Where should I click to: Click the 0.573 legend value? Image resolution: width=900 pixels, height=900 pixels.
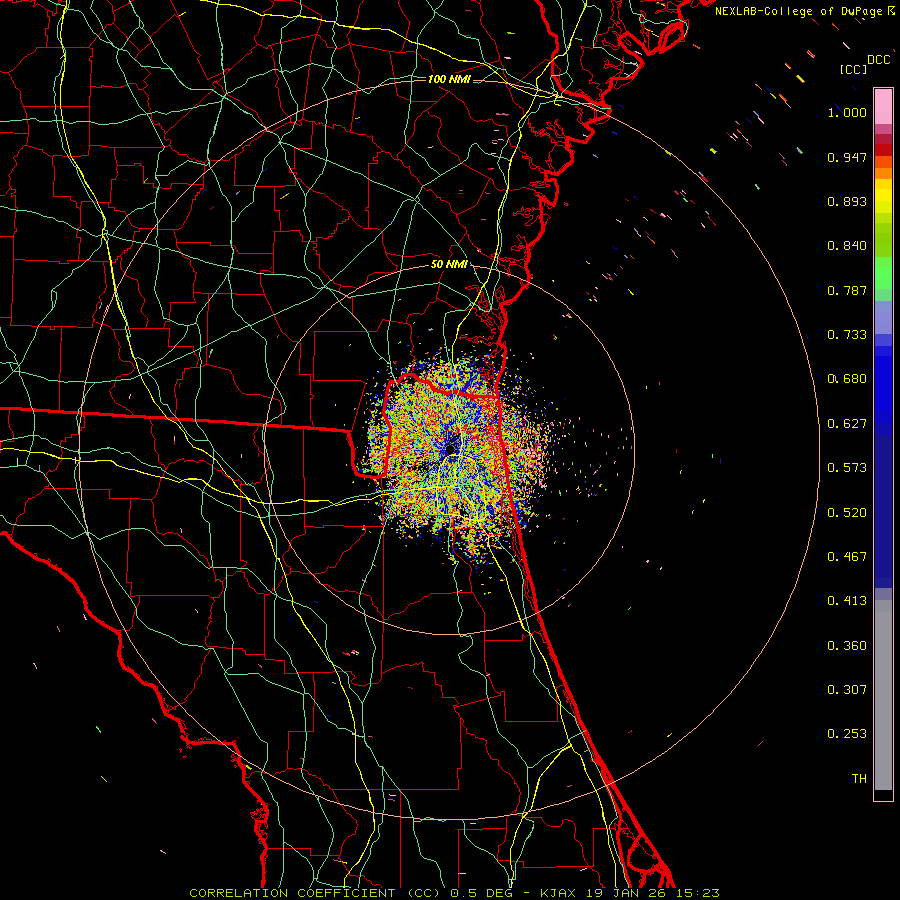point(847,468)
